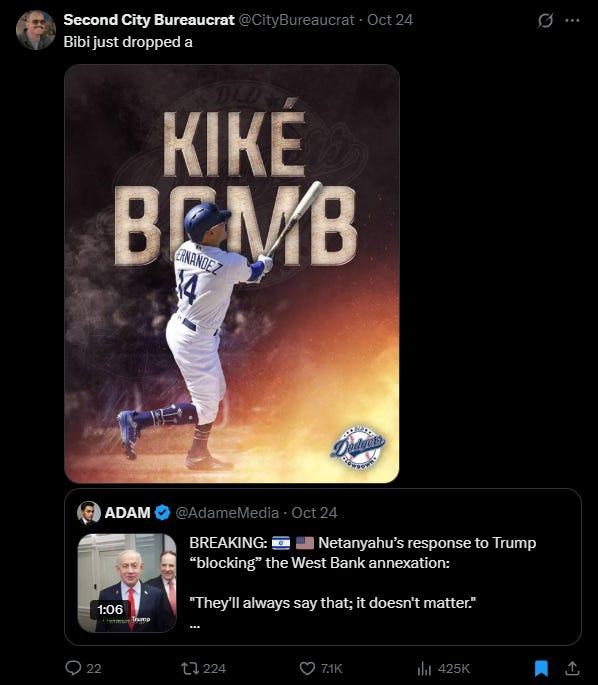This screenshot has width=598, height=685.
Task: Click the share upload icon
Action: pyautogui.click(x=572, y=668)
